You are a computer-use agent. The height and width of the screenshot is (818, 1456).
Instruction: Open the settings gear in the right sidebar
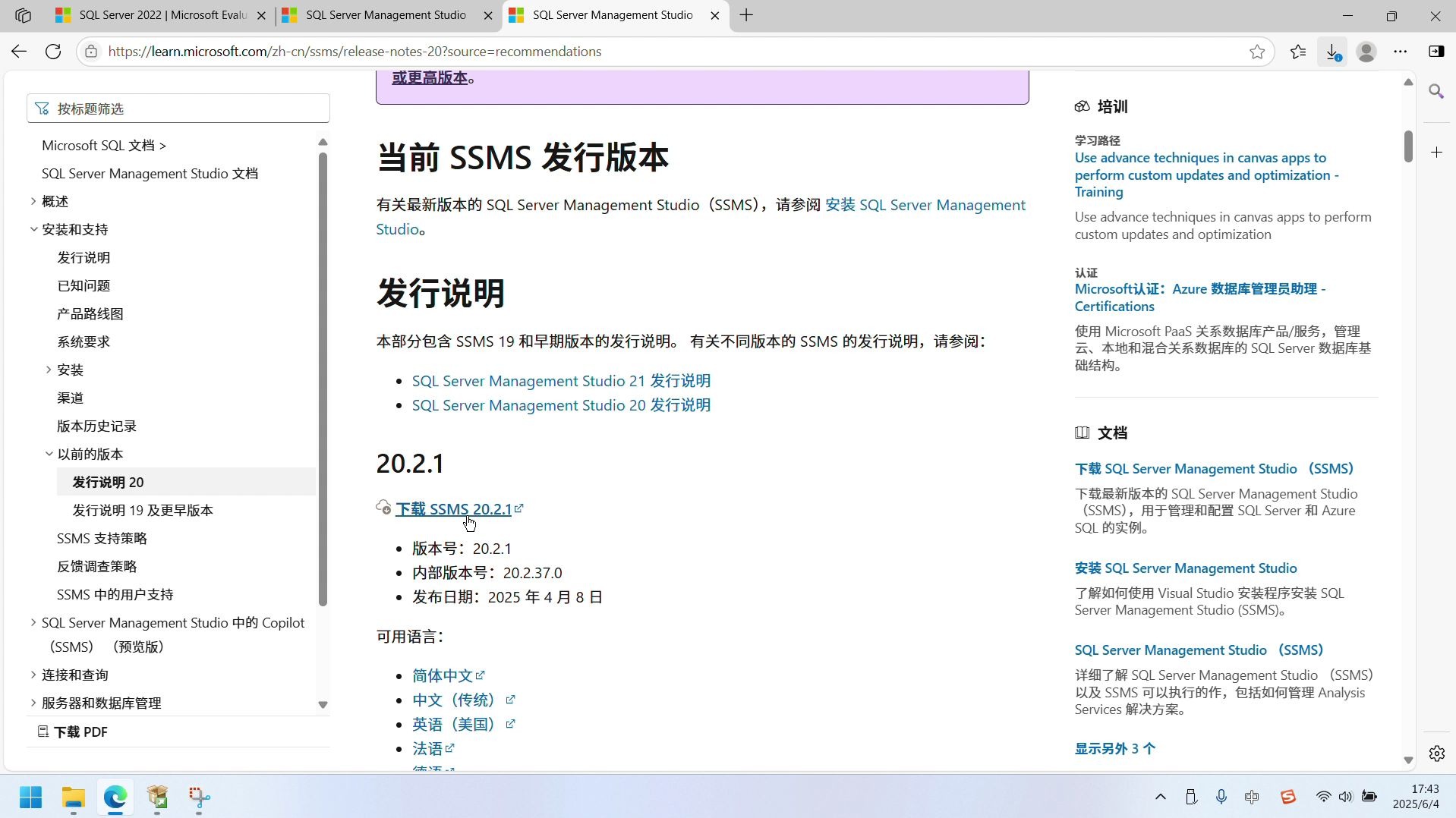[1436, 754]
